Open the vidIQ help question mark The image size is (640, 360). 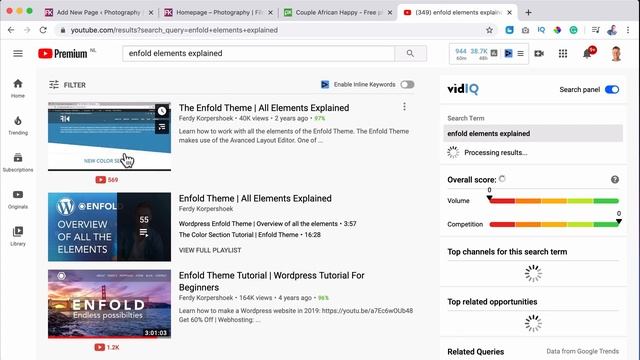tap(615, 180)
